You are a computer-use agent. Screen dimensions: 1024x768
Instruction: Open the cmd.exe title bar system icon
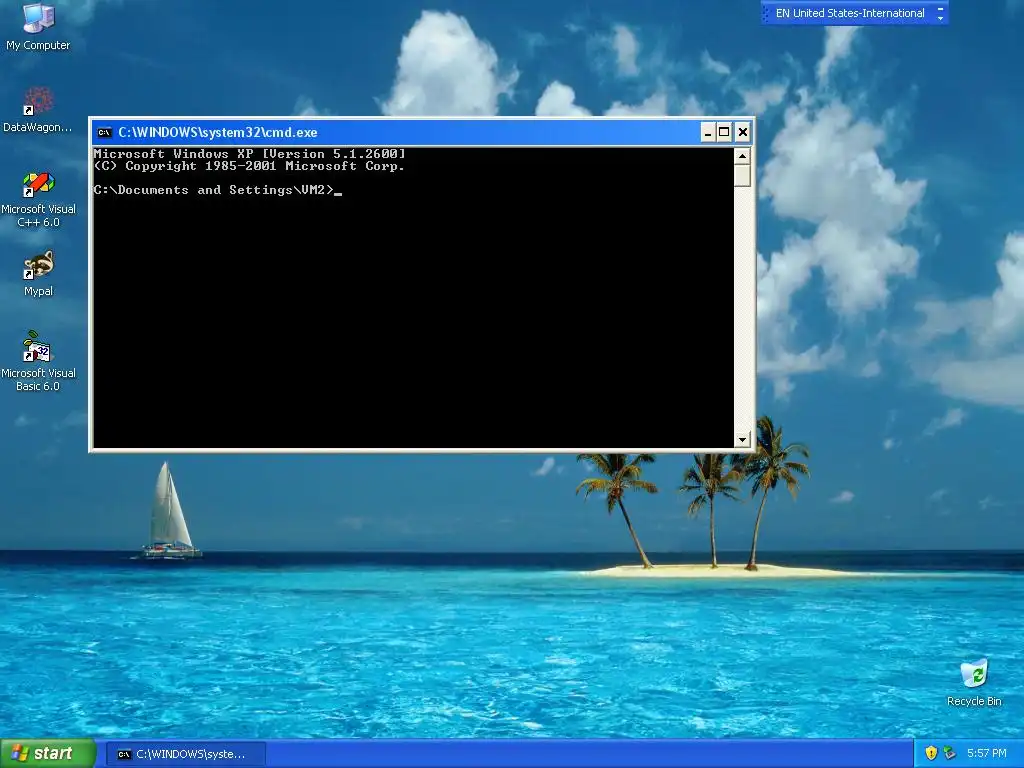click(x=104, y=133)
